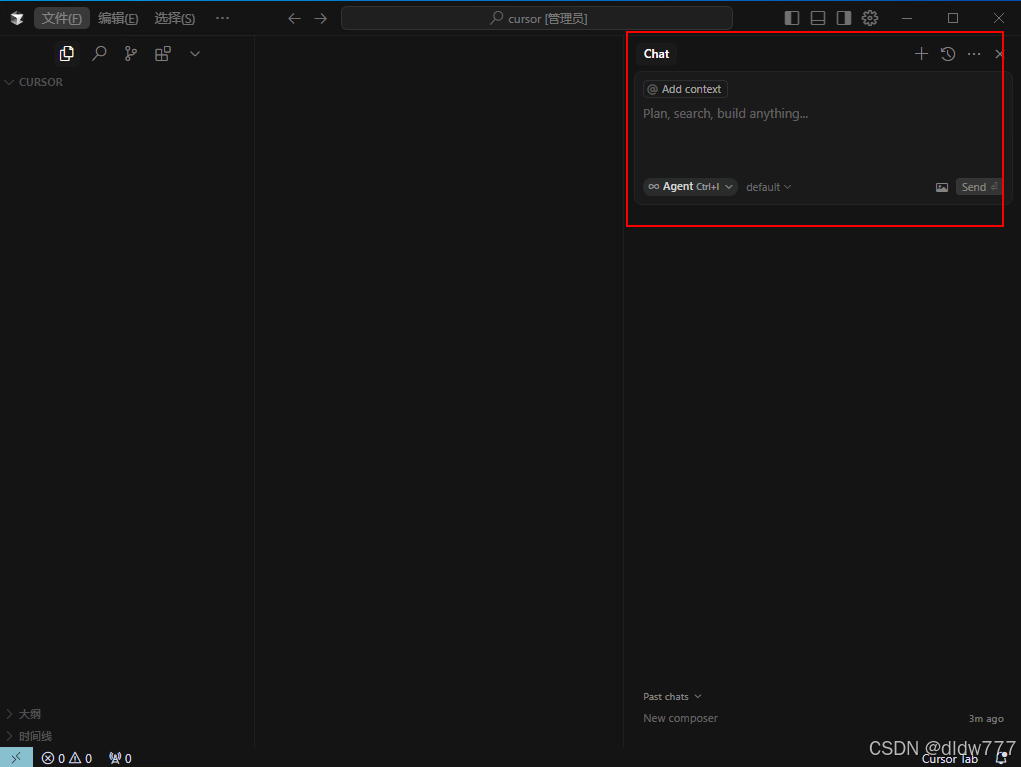
Task: Show additional sidebar views chevron
Action: coord(195,53)
